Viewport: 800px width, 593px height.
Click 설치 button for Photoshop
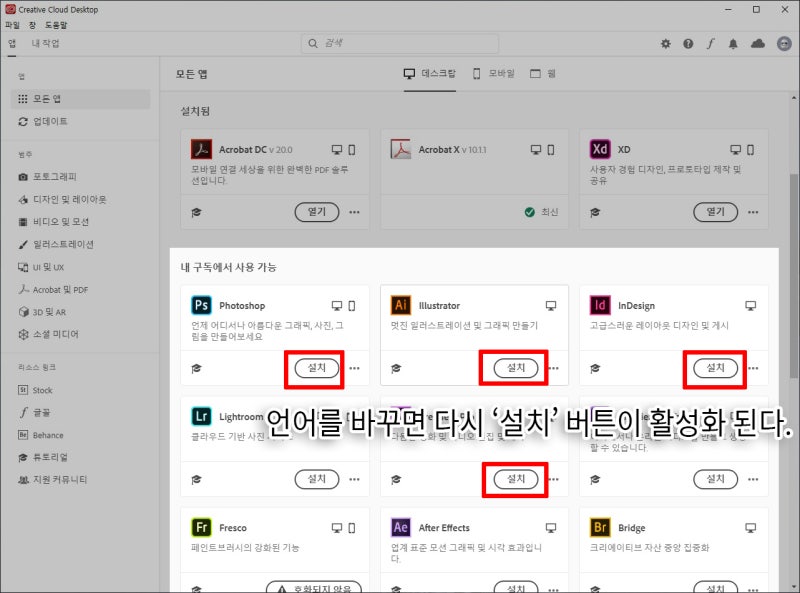(317, 367)
